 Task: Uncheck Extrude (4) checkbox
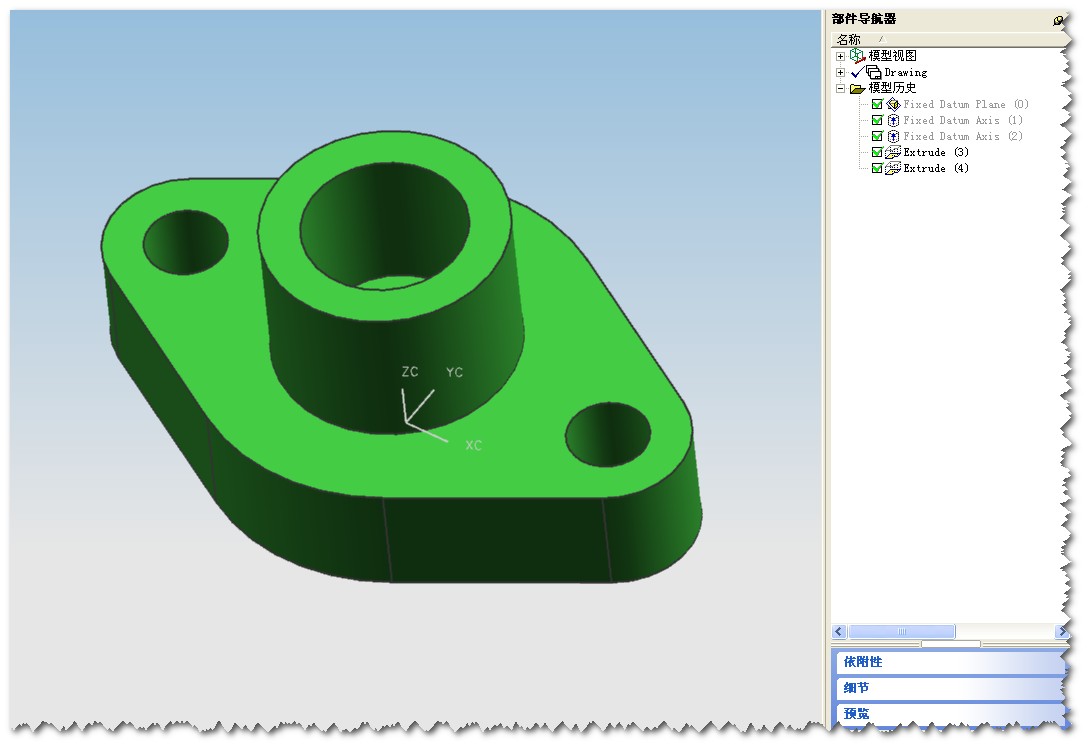tap(877, 168)
